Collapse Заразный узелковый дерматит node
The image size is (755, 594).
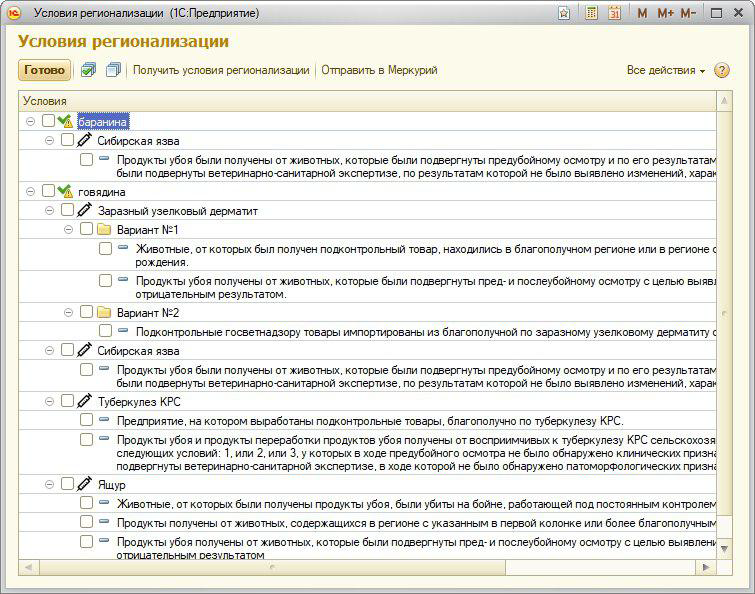pyautogui.click(x=49, y=211)
